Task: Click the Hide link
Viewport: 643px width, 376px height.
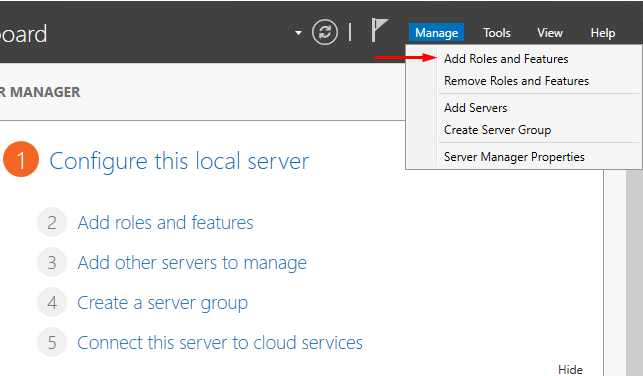Action: [570, 369]
